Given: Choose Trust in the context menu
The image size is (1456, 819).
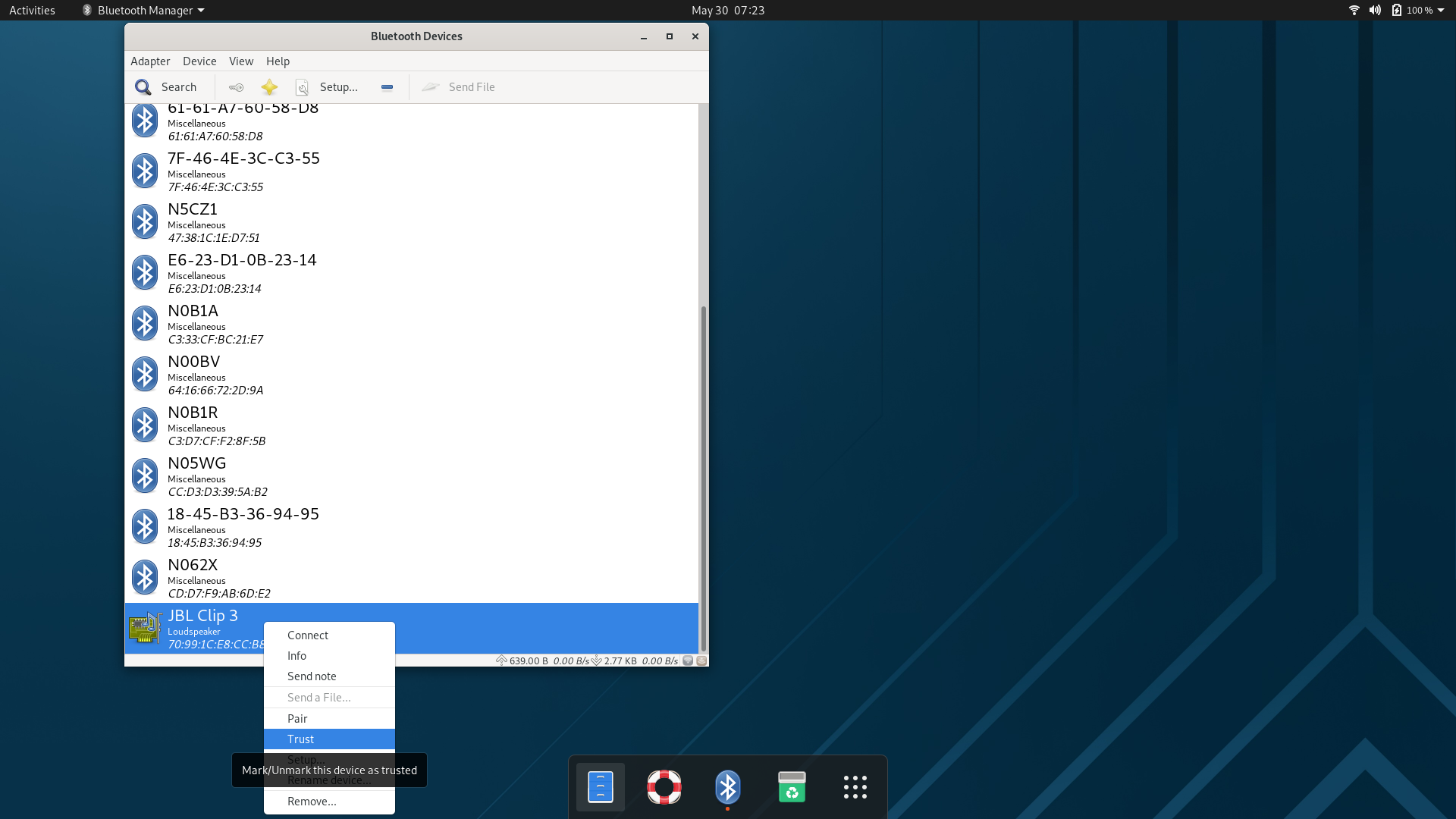Looking at the screenshot, I should coord(329,739).
